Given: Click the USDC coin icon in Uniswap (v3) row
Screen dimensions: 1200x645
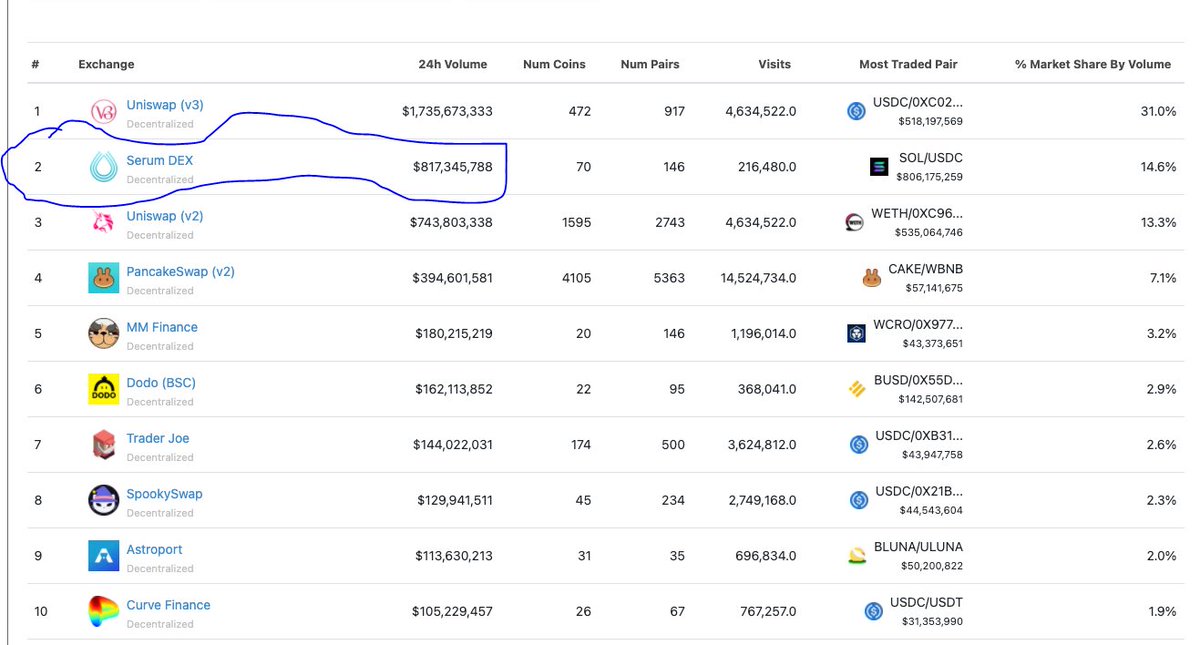Looking at the screenshot, I should tap(856, 112).
